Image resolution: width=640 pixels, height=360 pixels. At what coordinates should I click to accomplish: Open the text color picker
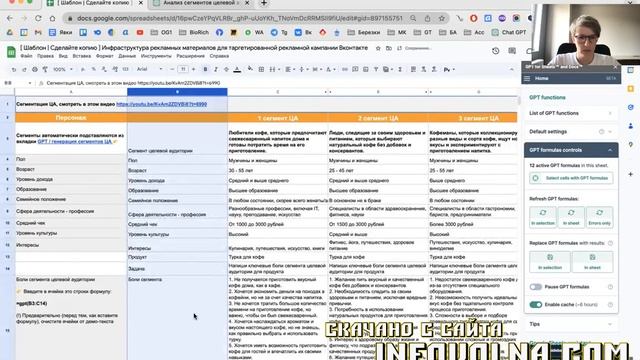coord(237,69)
